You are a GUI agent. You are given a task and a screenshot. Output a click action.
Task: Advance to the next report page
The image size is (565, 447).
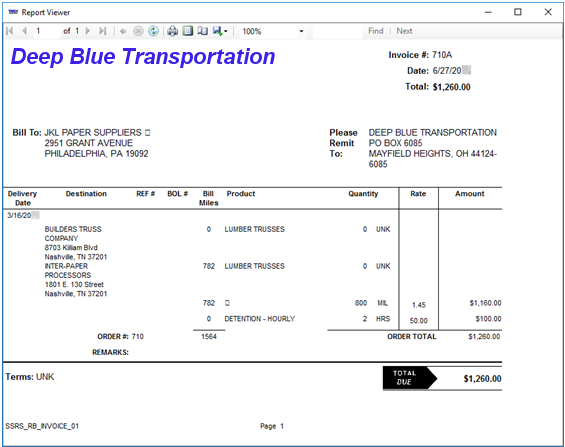click(x=88, y=31)
